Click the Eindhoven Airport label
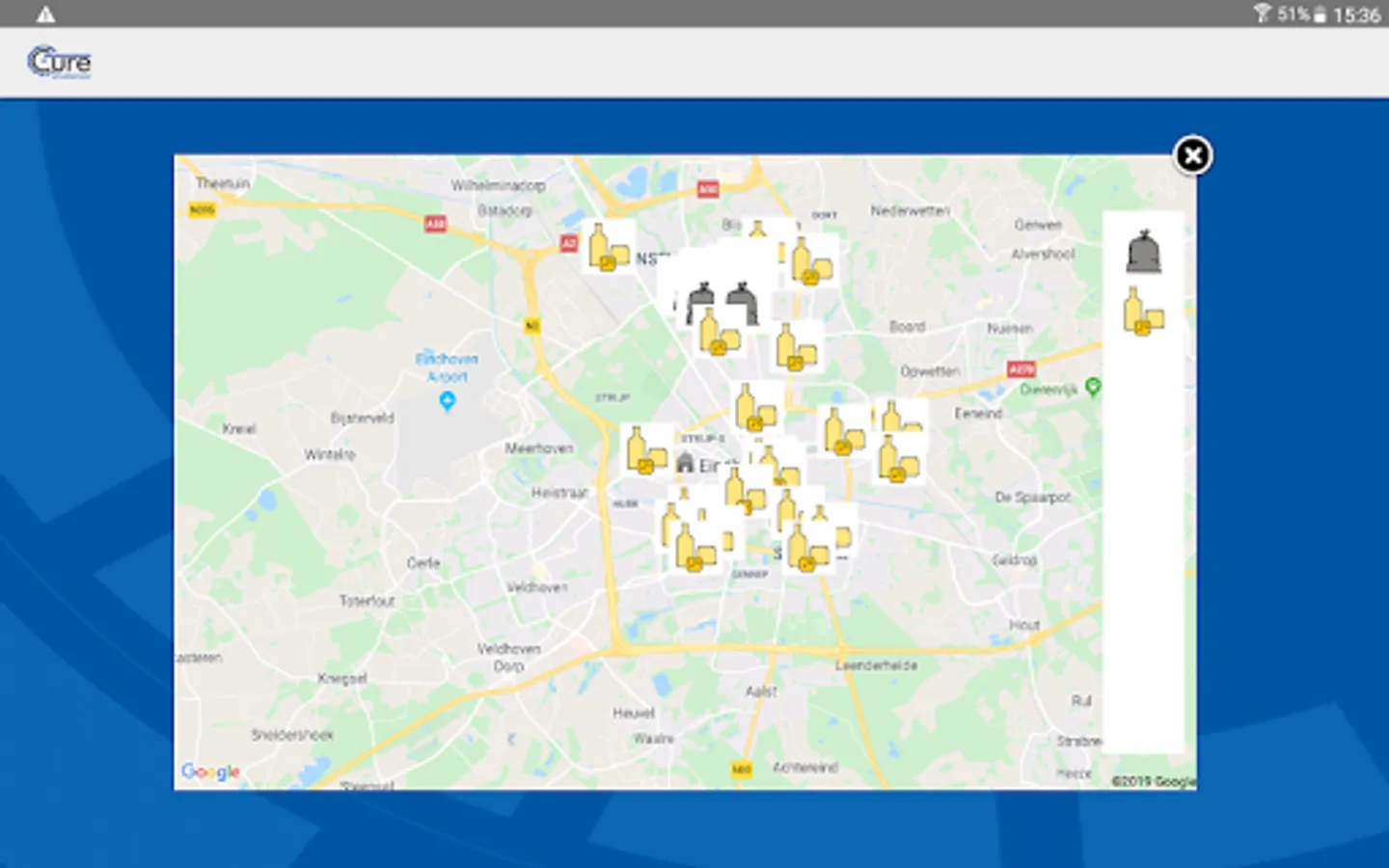The width and height of the screenshot is (1389, 868). click(x=447, y=367)
